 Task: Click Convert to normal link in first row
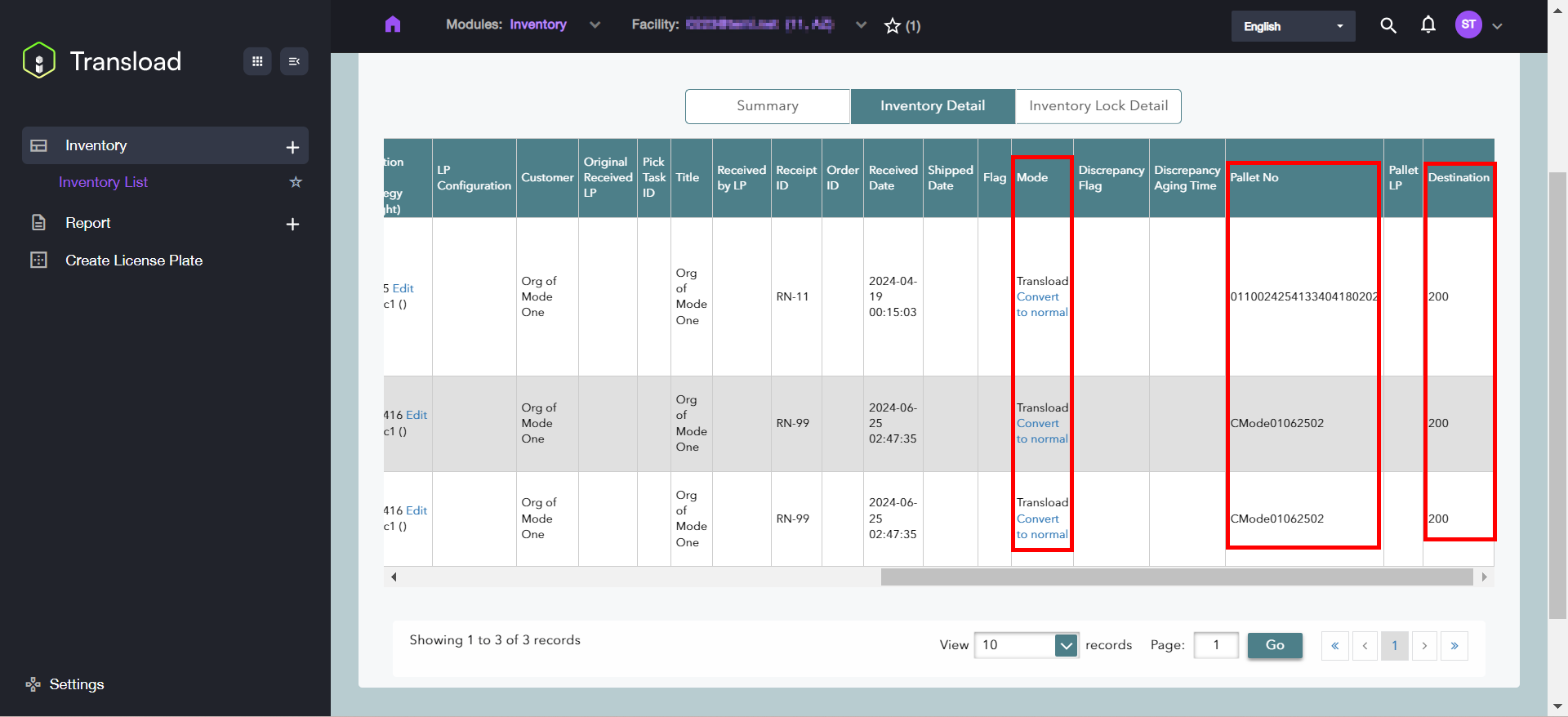pos(1041,305)
